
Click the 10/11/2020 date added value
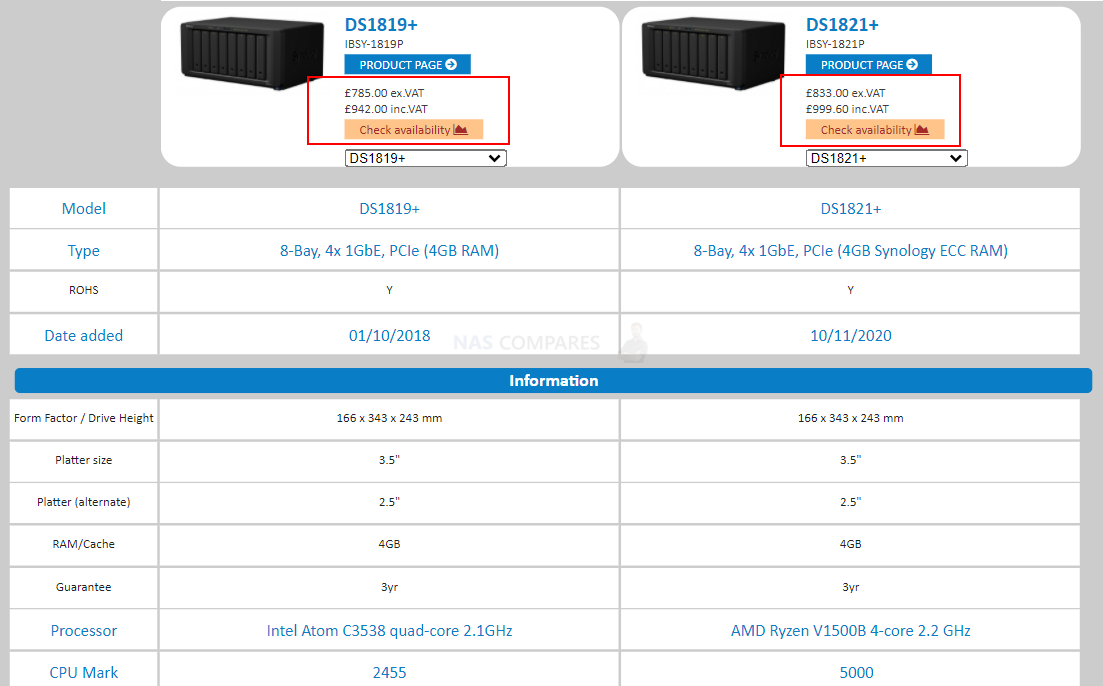pos(850,336)
